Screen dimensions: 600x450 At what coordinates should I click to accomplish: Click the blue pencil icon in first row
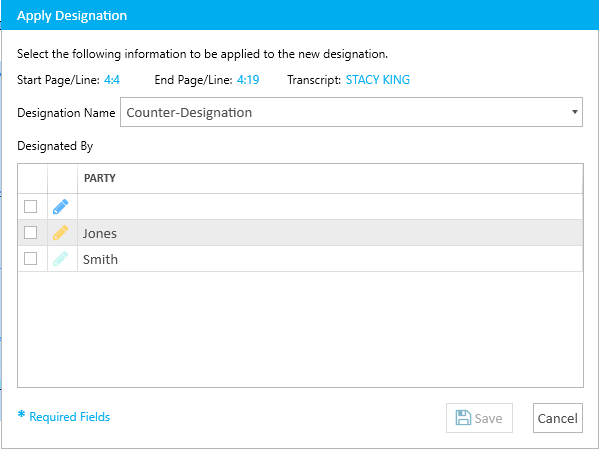[x=61, y=207]
